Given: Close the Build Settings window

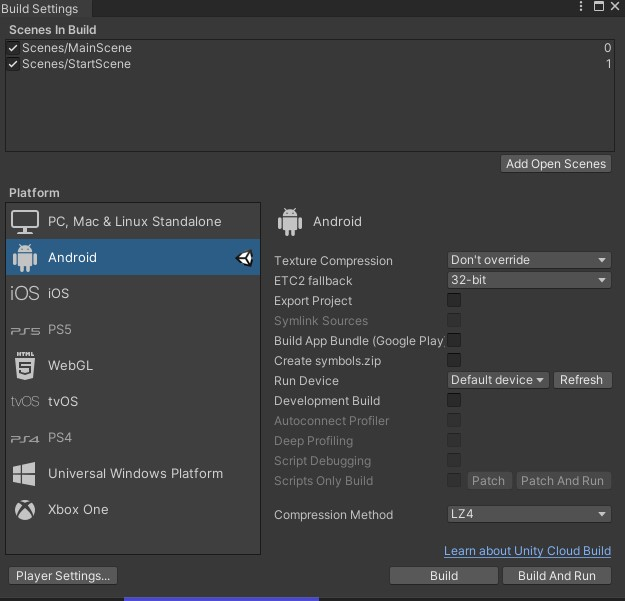Looking at the screenshot, I should point(615,6).
